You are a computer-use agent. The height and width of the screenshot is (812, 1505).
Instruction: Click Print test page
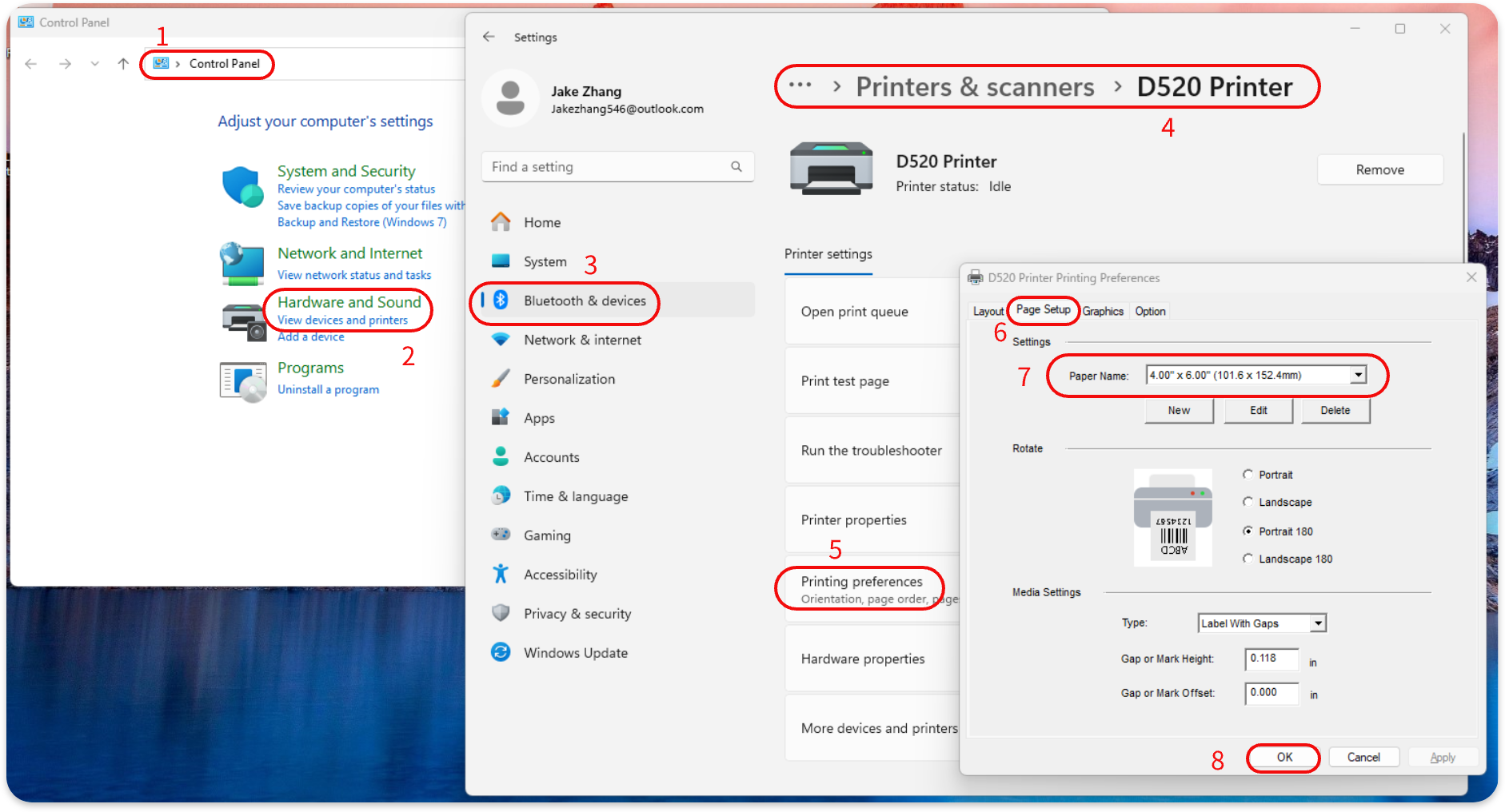click(x=872, y=381)
